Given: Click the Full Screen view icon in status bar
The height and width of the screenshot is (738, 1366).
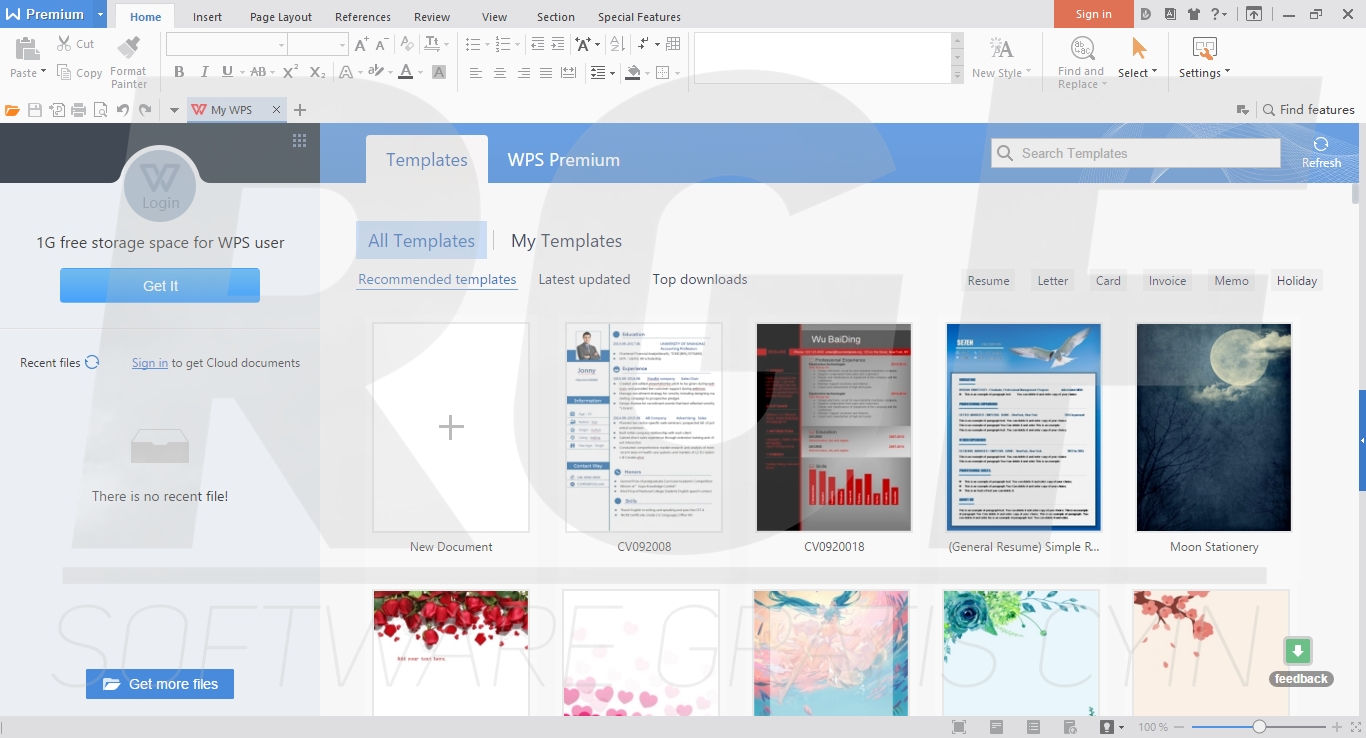Looking at the screenshot, I should (x=959, y=727).
